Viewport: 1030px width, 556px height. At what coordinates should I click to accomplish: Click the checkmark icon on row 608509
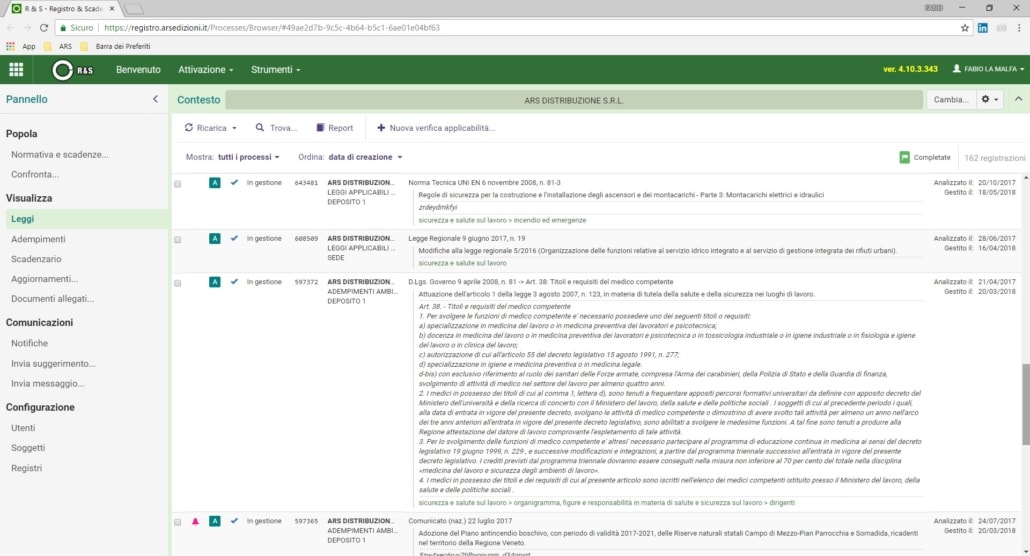pos(234,239)
